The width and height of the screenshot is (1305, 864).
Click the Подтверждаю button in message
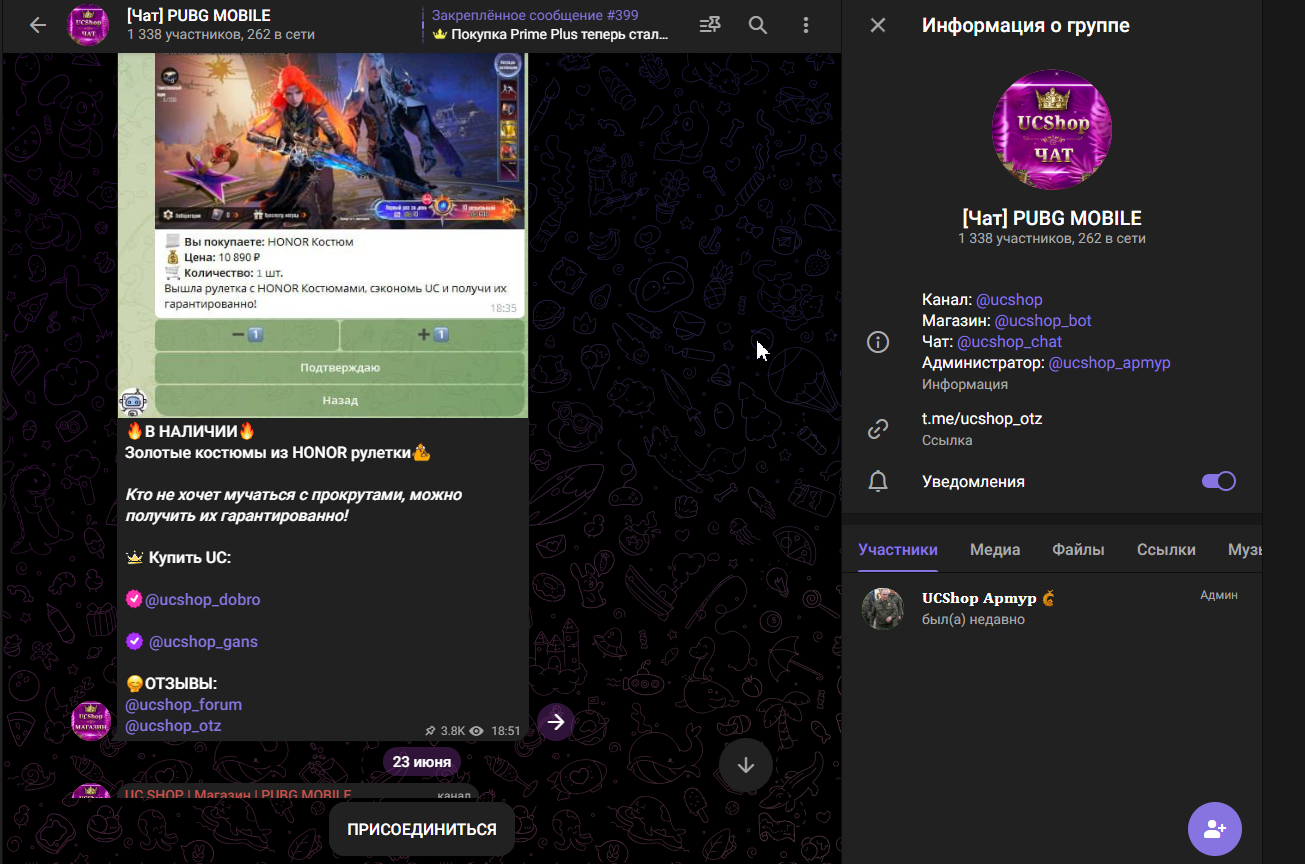tap(340, 368)
